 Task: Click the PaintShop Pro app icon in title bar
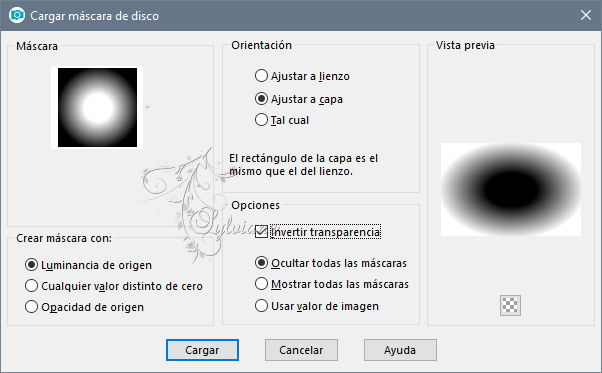[x=17, y=15]
